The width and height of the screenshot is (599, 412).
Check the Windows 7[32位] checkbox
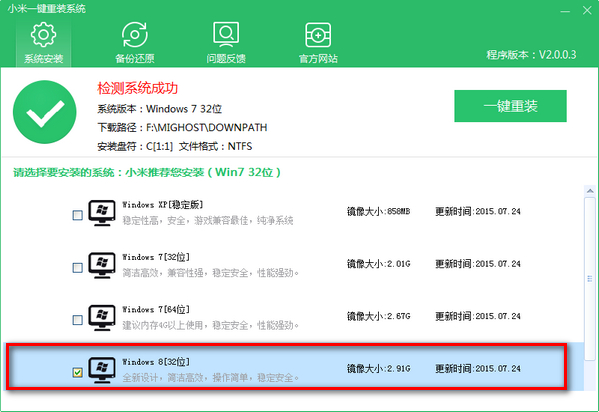click(x=78, y=268)
